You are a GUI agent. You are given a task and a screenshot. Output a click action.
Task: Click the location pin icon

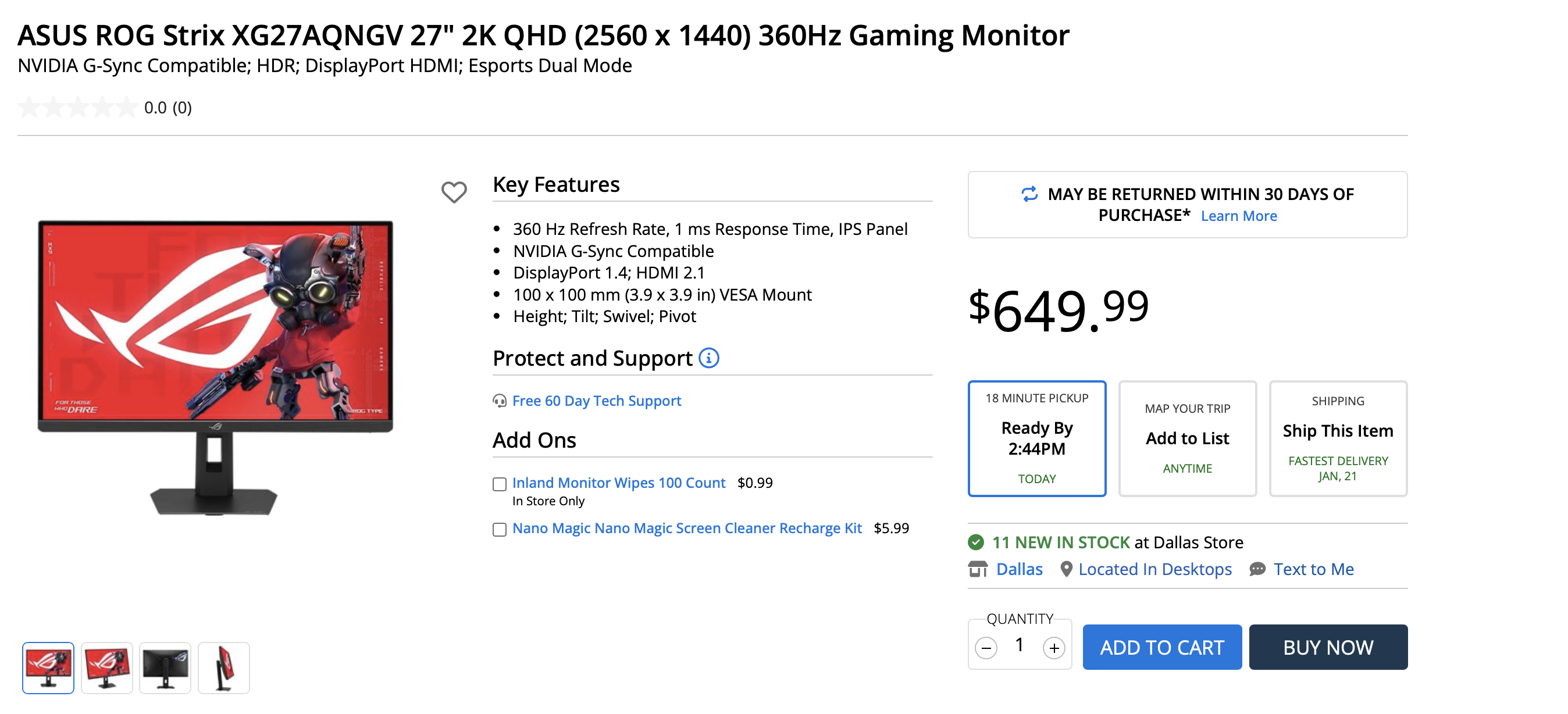click(1066, 569)
